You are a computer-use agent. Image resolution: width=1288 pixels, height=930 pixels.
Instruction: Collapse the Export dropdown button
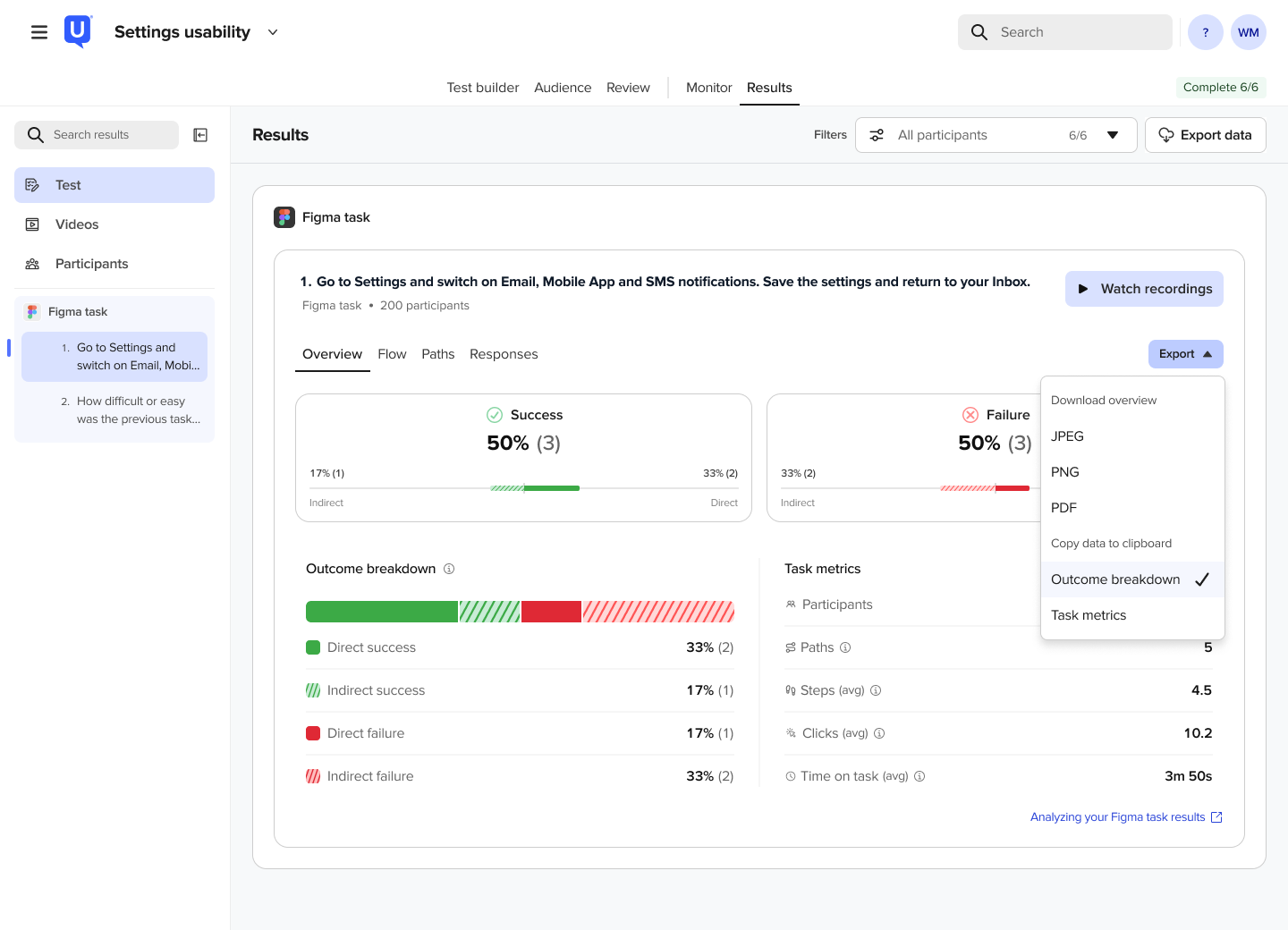click(1186, 354)
